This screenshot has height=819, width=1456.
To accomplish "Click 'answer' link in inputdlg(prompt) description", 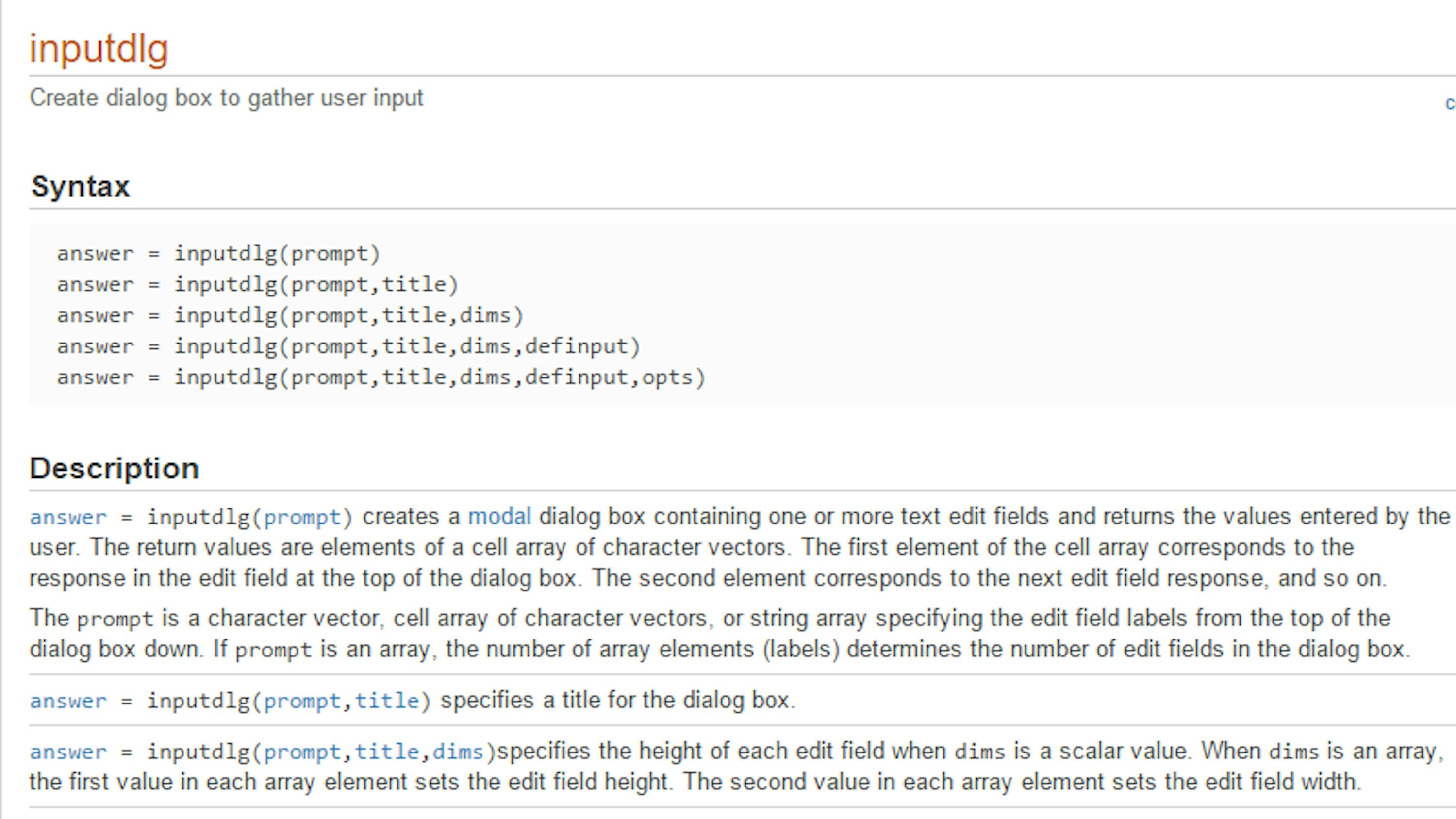I will [x=68, y=518].
